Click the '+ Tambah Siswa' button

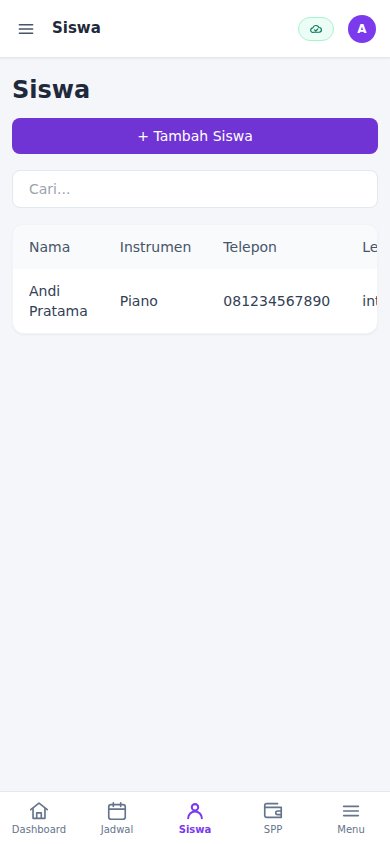(x=195, y=136)
